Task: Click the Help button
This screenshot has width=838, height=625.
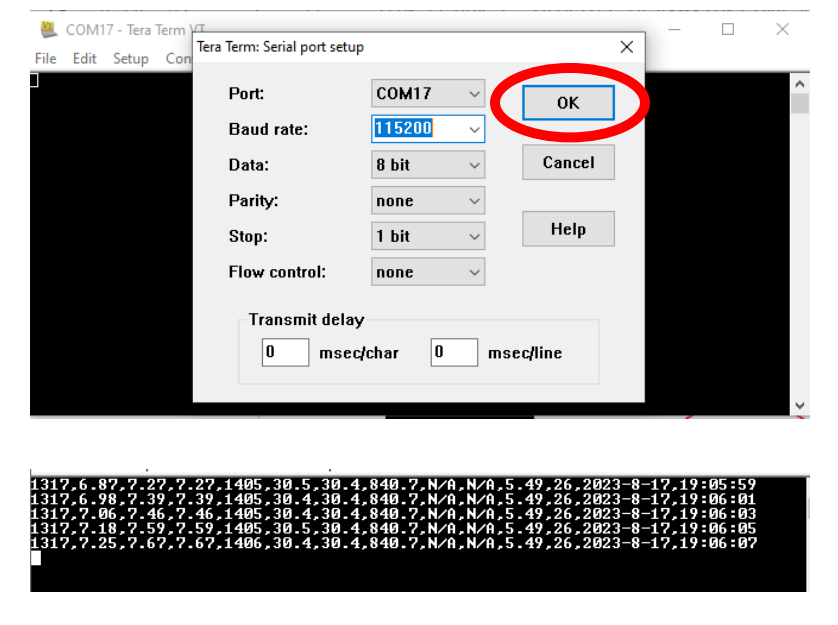Action: [568, 229]
